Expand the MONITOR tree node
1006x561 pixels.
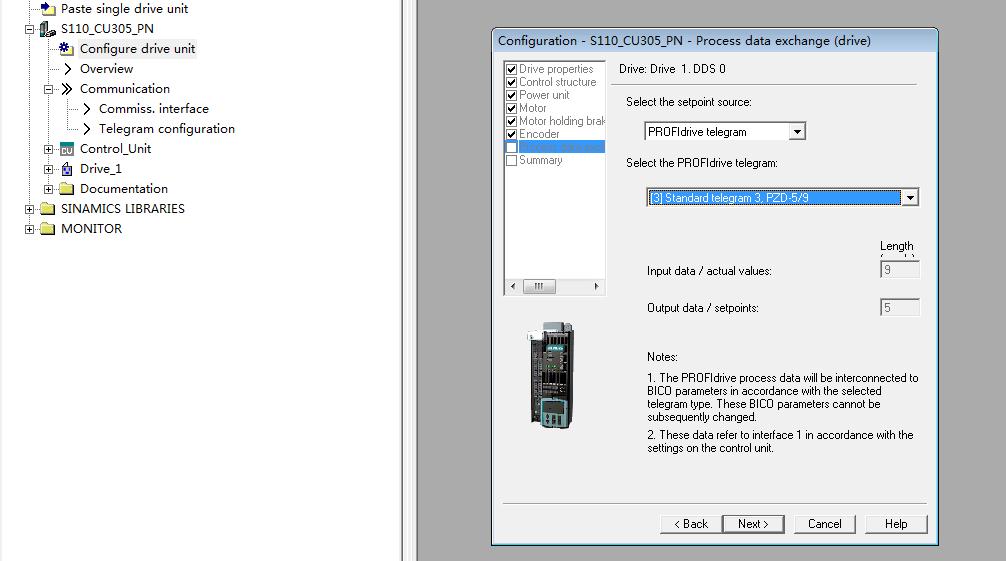tap(29, 229)
